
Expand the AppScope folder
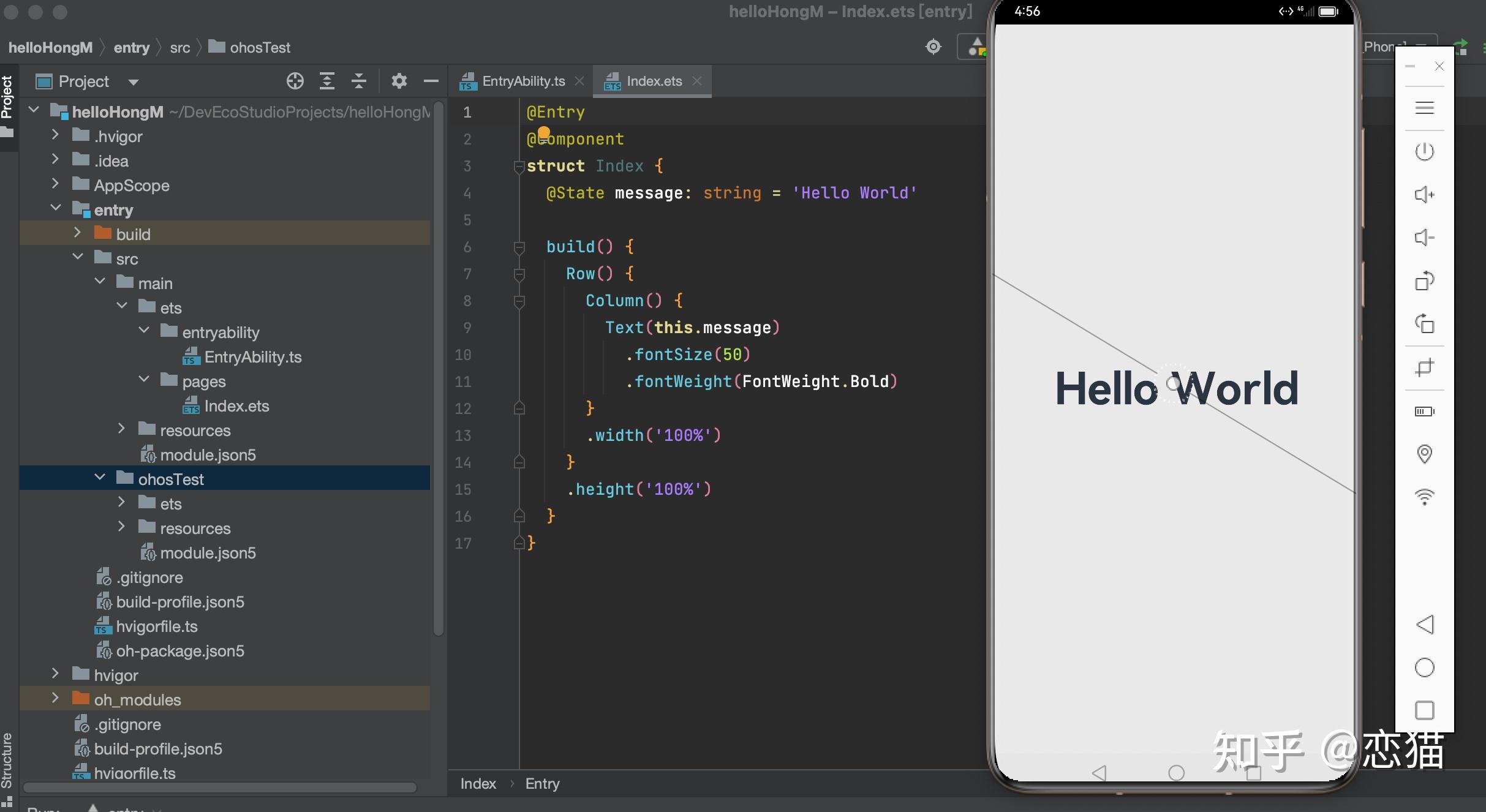(55, 183)
